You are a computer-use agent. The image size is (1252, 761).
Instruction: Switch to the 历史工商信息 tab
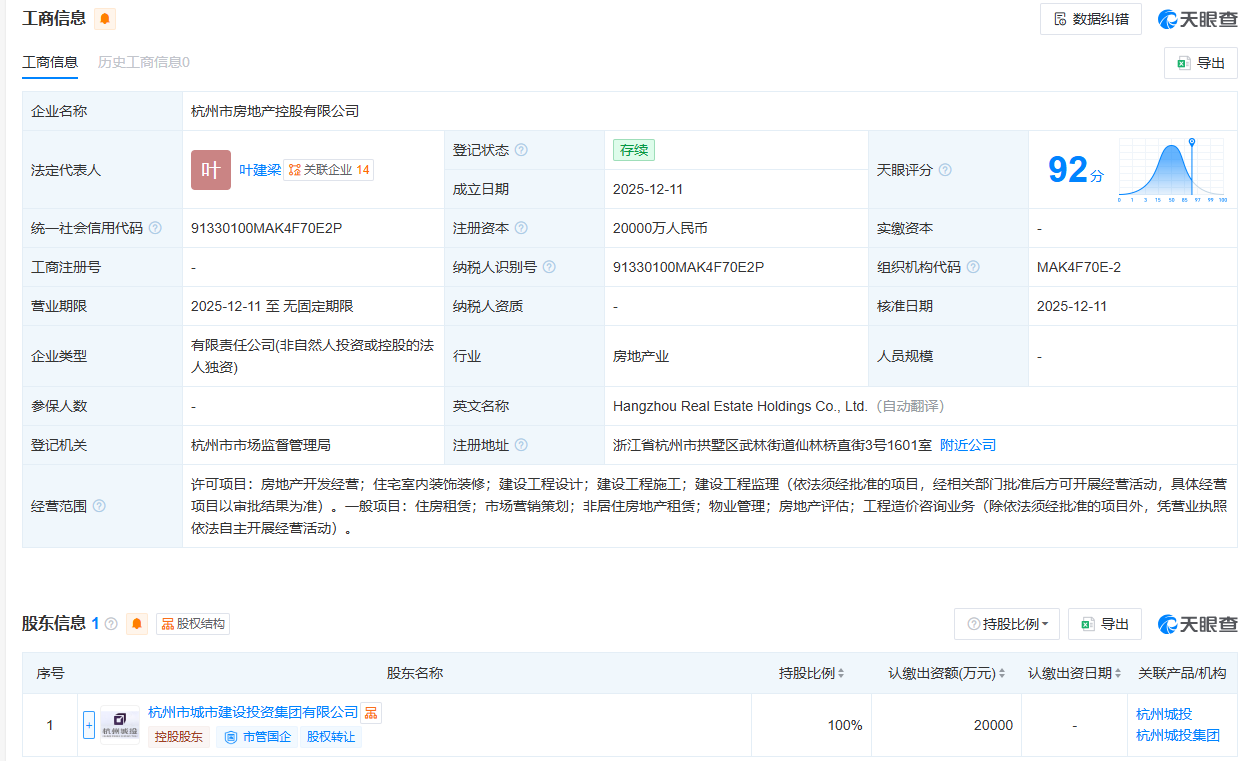[x=144, y=62]
